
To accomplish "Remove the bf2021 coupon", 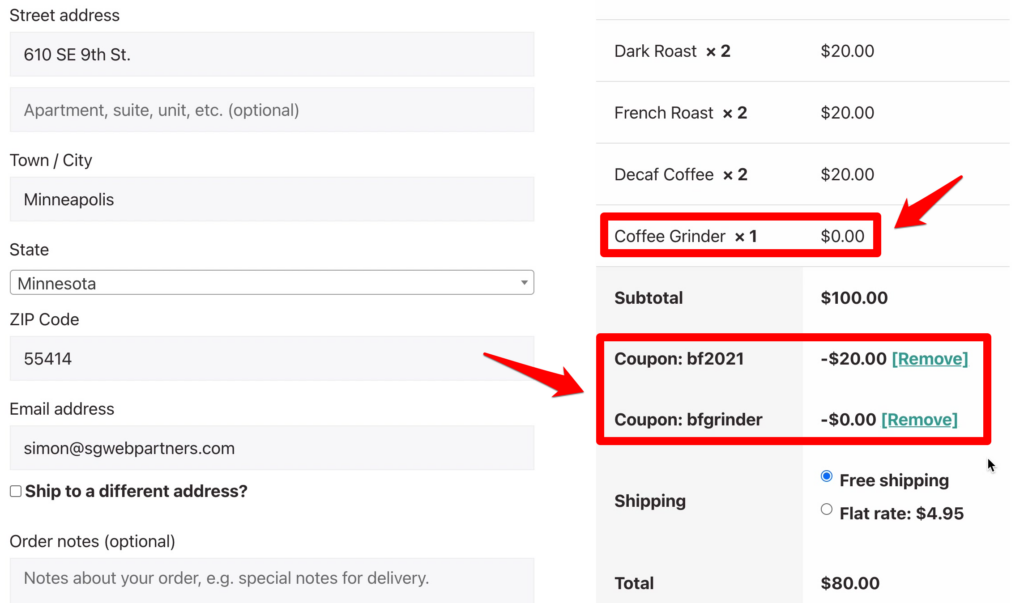I will pos(930,359).
